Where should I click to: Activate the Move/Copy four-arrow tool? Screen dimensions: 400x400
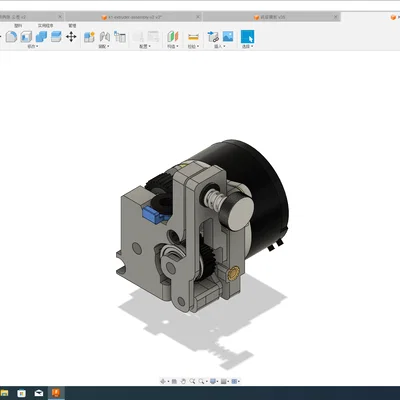[71, 36]
